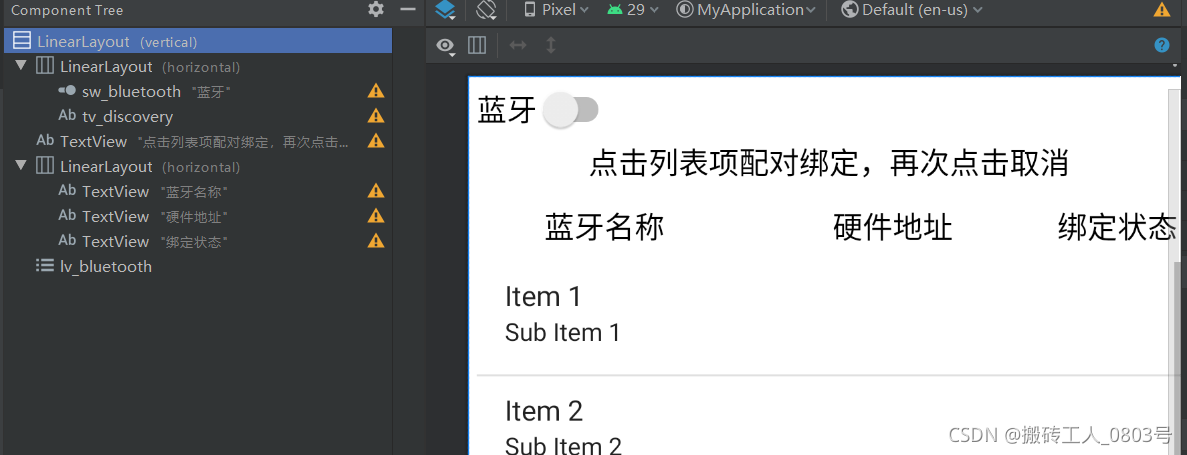Image resolution: width=1187 pixels, height=455 pixels.
Task: Click the warning icon beside "硬件地址" TextView
Action: click(x=375, y=216)
